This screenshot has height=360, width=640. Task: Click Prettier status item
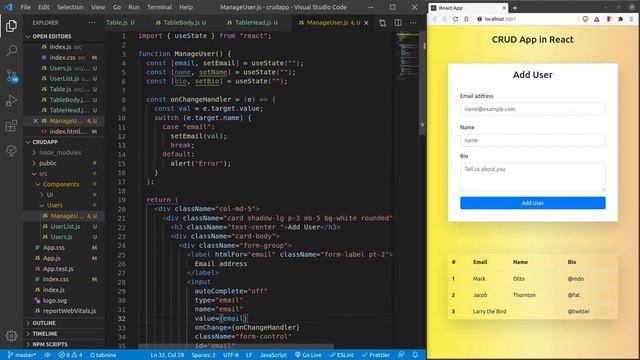[376, 355]
